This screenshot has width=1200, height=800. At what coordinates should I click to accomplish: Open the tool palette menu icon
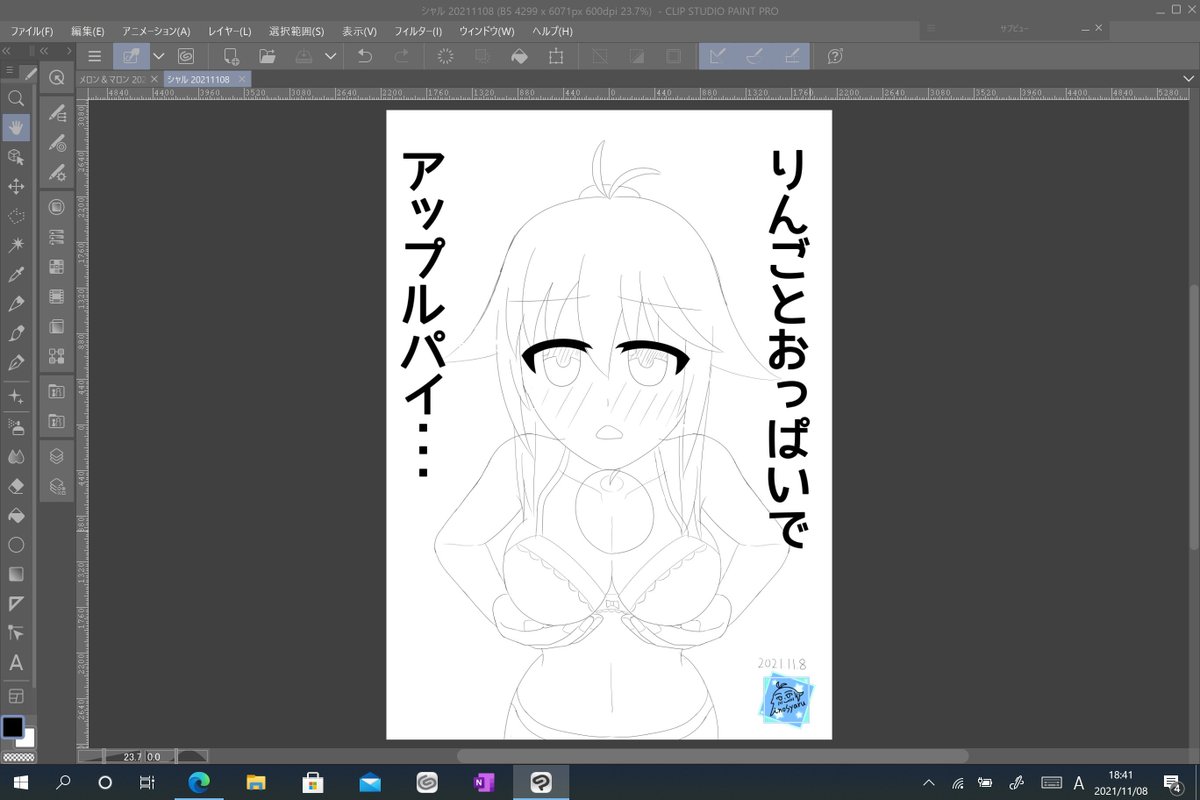click(10, 71)
